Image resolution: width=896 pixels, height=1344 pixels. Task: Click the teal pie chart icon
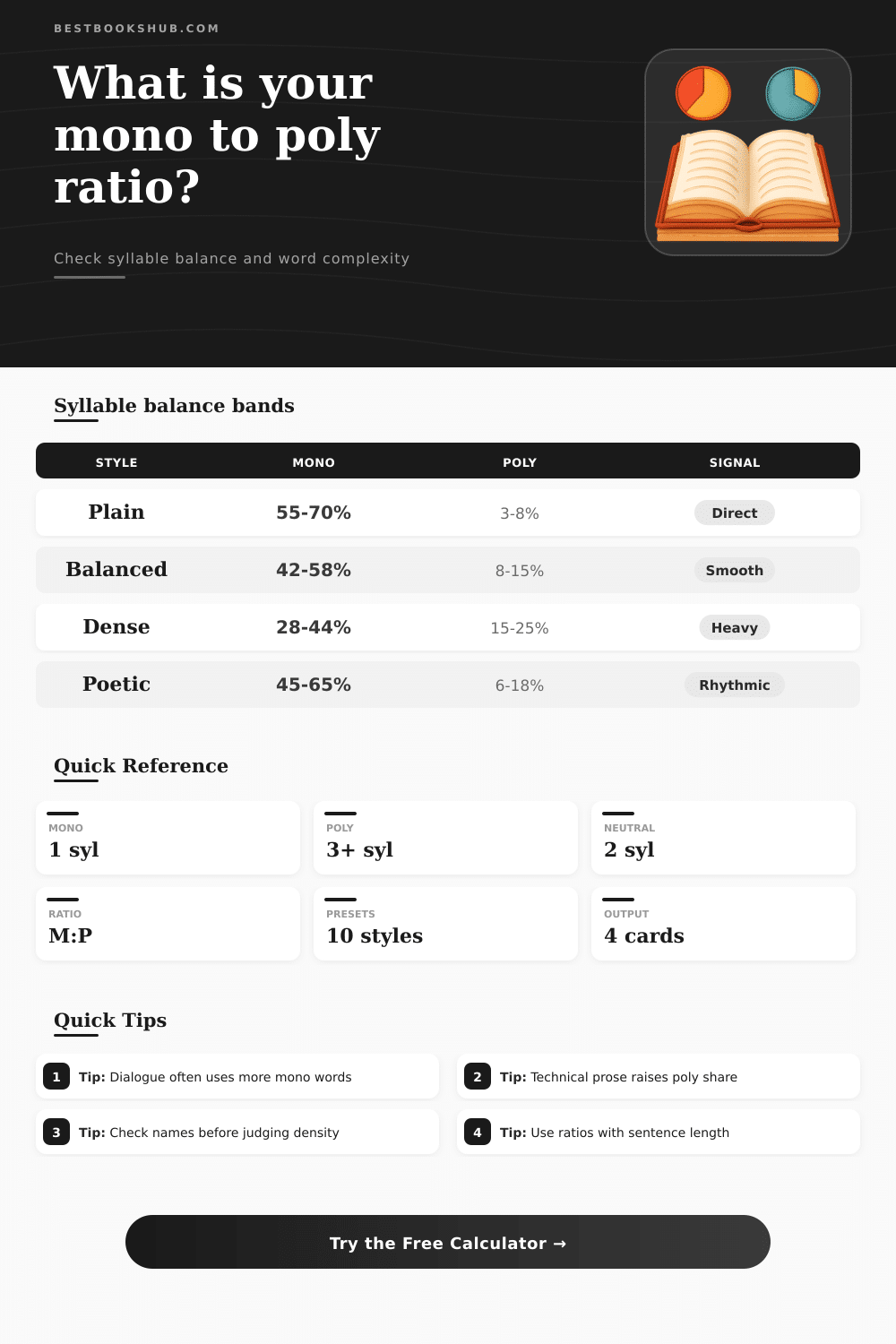click(793, 93)
